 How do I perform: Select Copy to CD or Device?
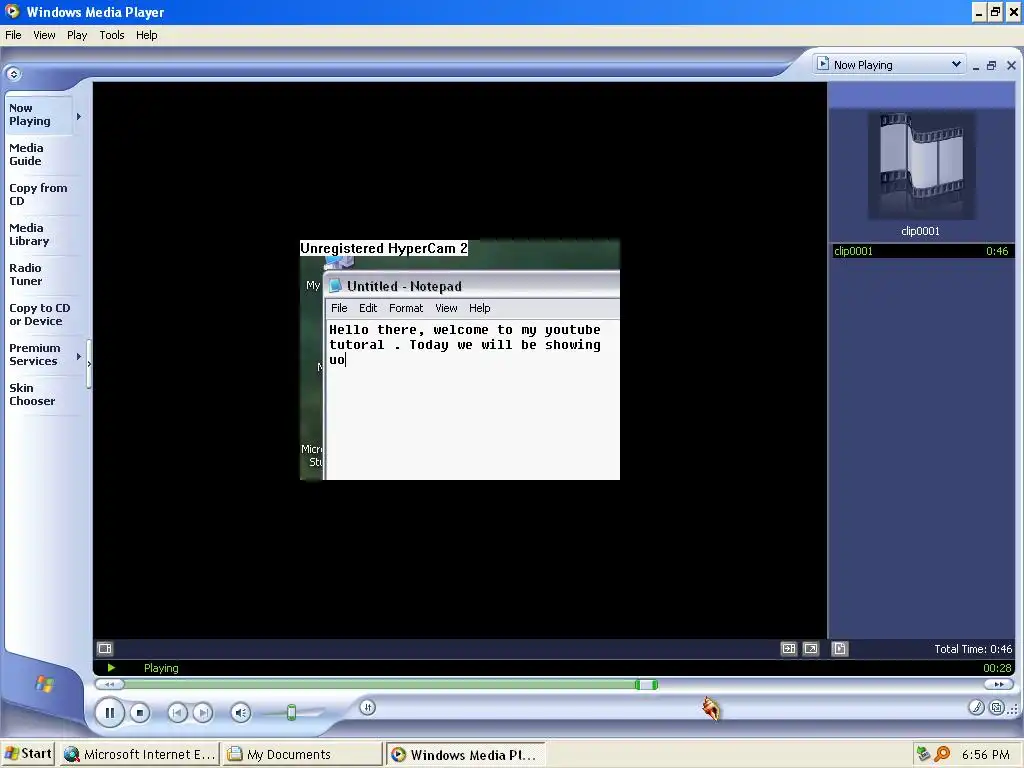[x=39, y=314]
